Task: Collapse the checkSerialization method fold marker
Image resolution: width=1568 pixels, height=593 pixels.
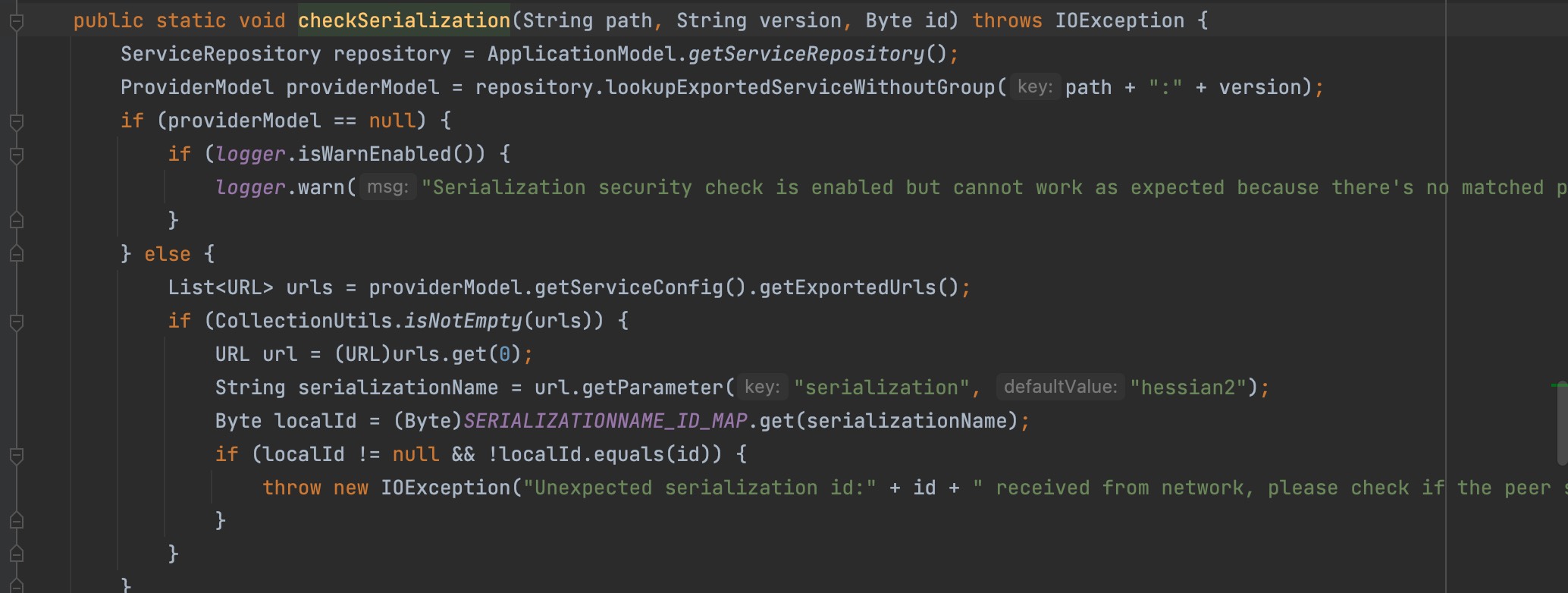Action: point(17,22)
